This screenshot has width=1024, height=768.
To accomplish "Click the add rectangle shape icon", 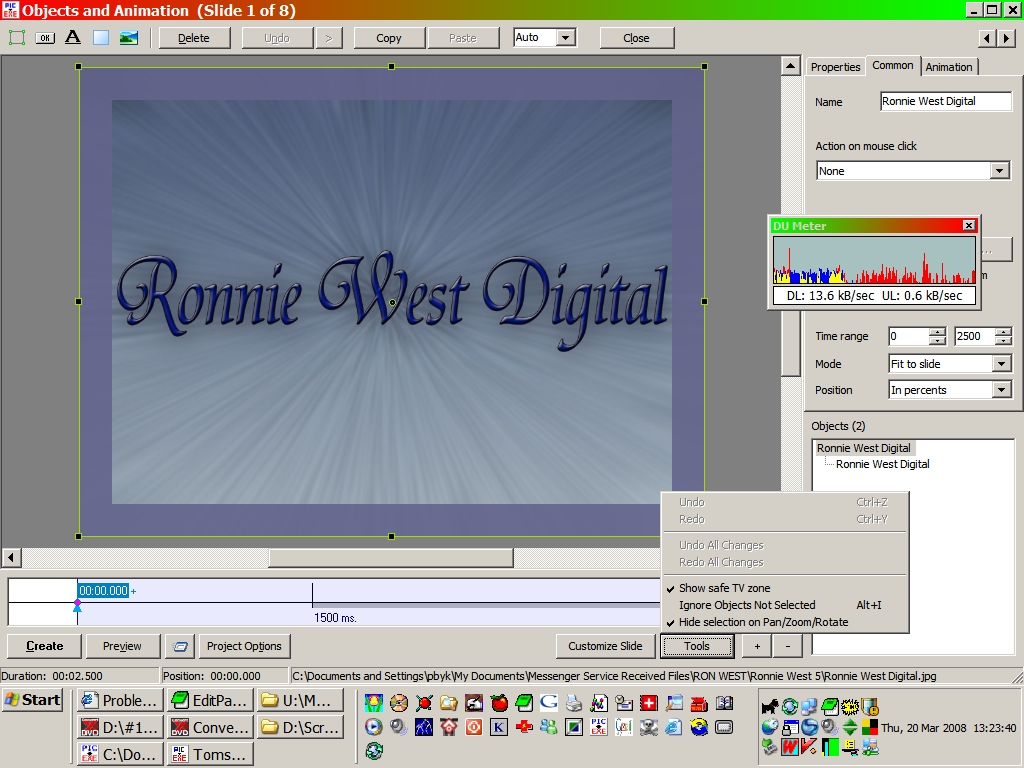I will coord(101,38).
